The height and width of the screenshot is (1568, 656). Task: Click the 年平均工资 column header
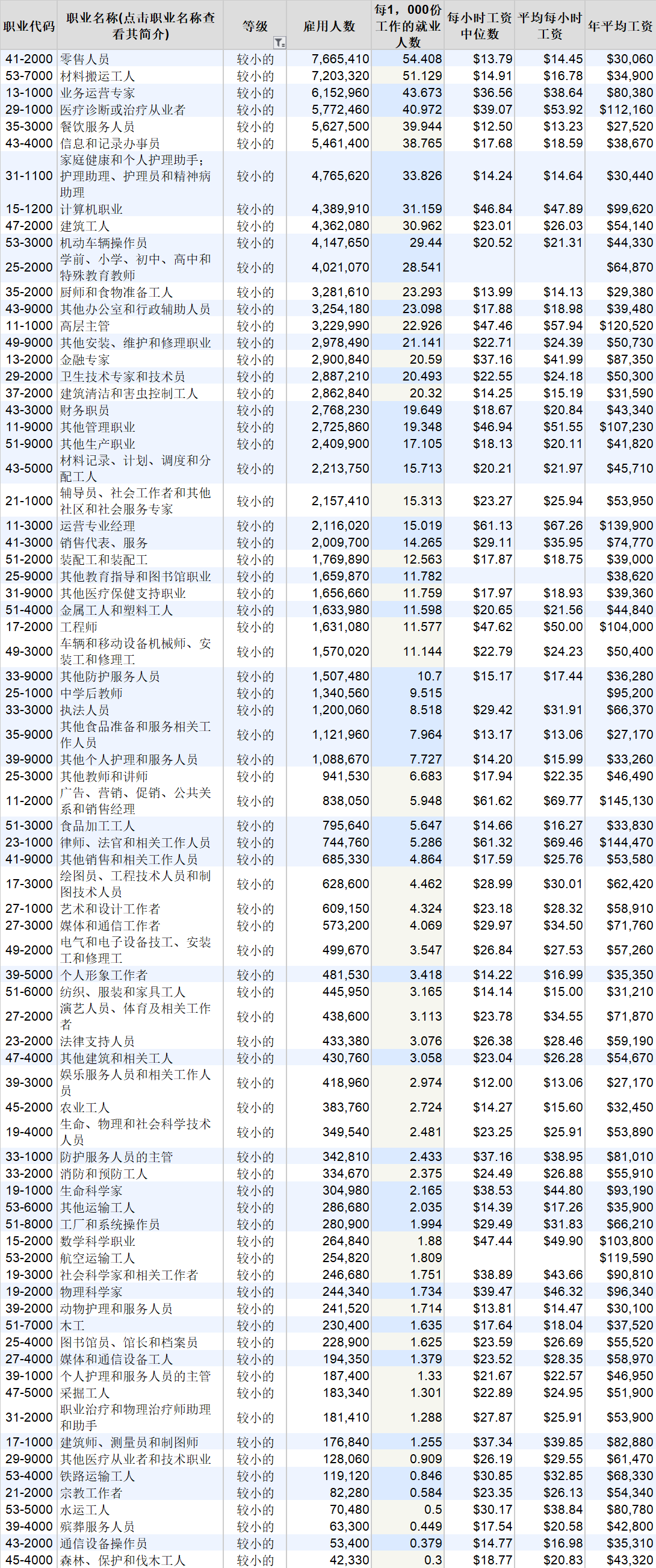point(620,25)
